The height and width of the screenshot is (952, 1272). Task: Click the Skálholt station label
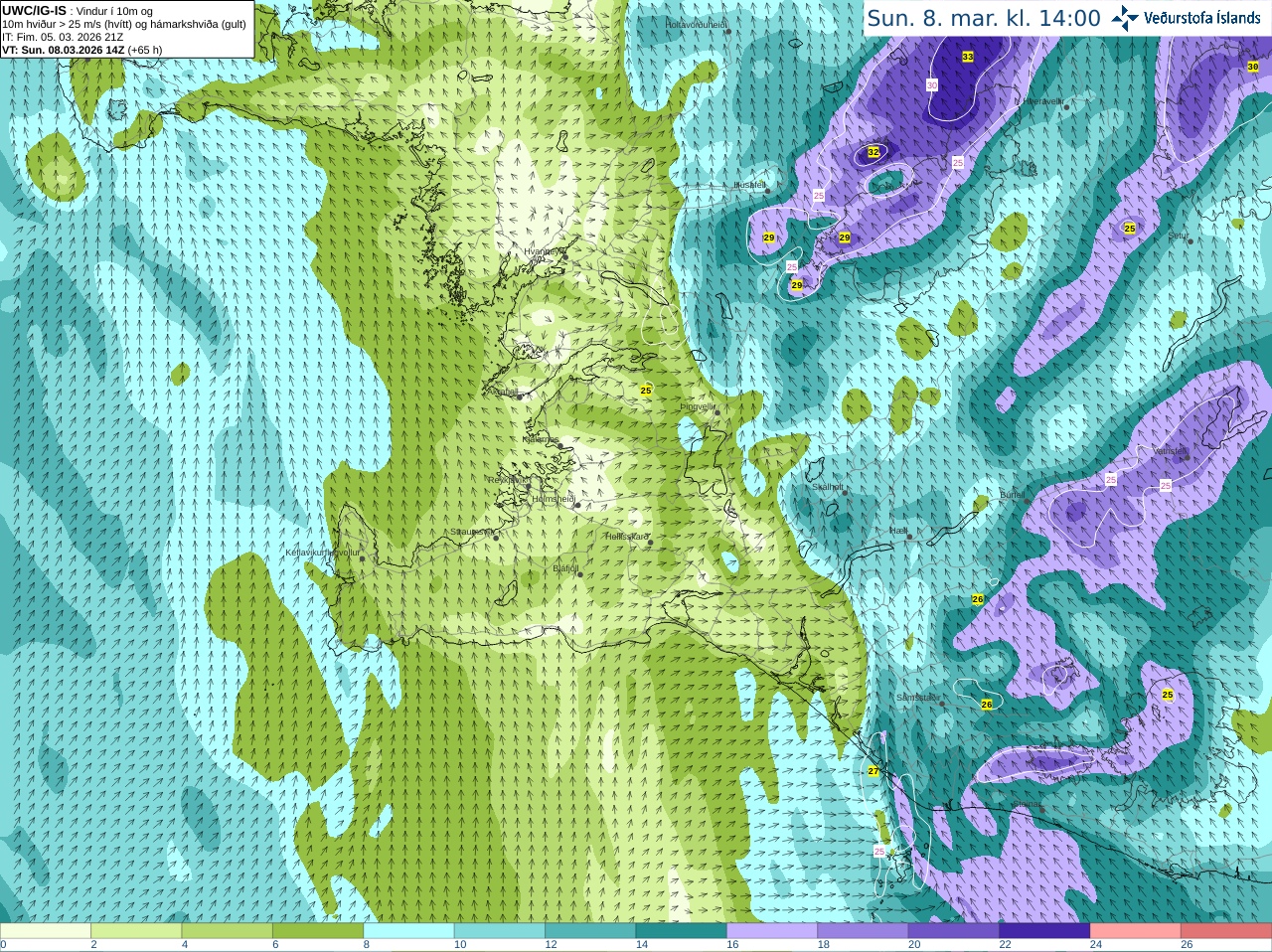(828, 487)
